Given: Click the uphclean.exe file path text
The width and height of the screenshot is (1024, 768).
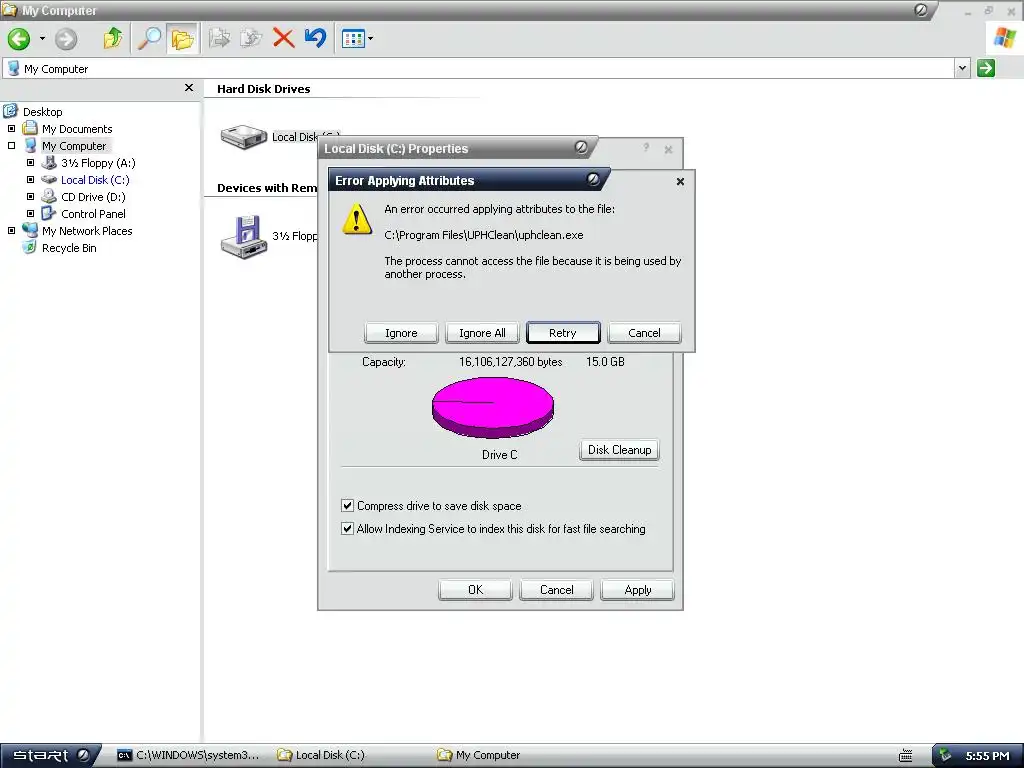Looking at the screenshot, I should tap(484, 235).
